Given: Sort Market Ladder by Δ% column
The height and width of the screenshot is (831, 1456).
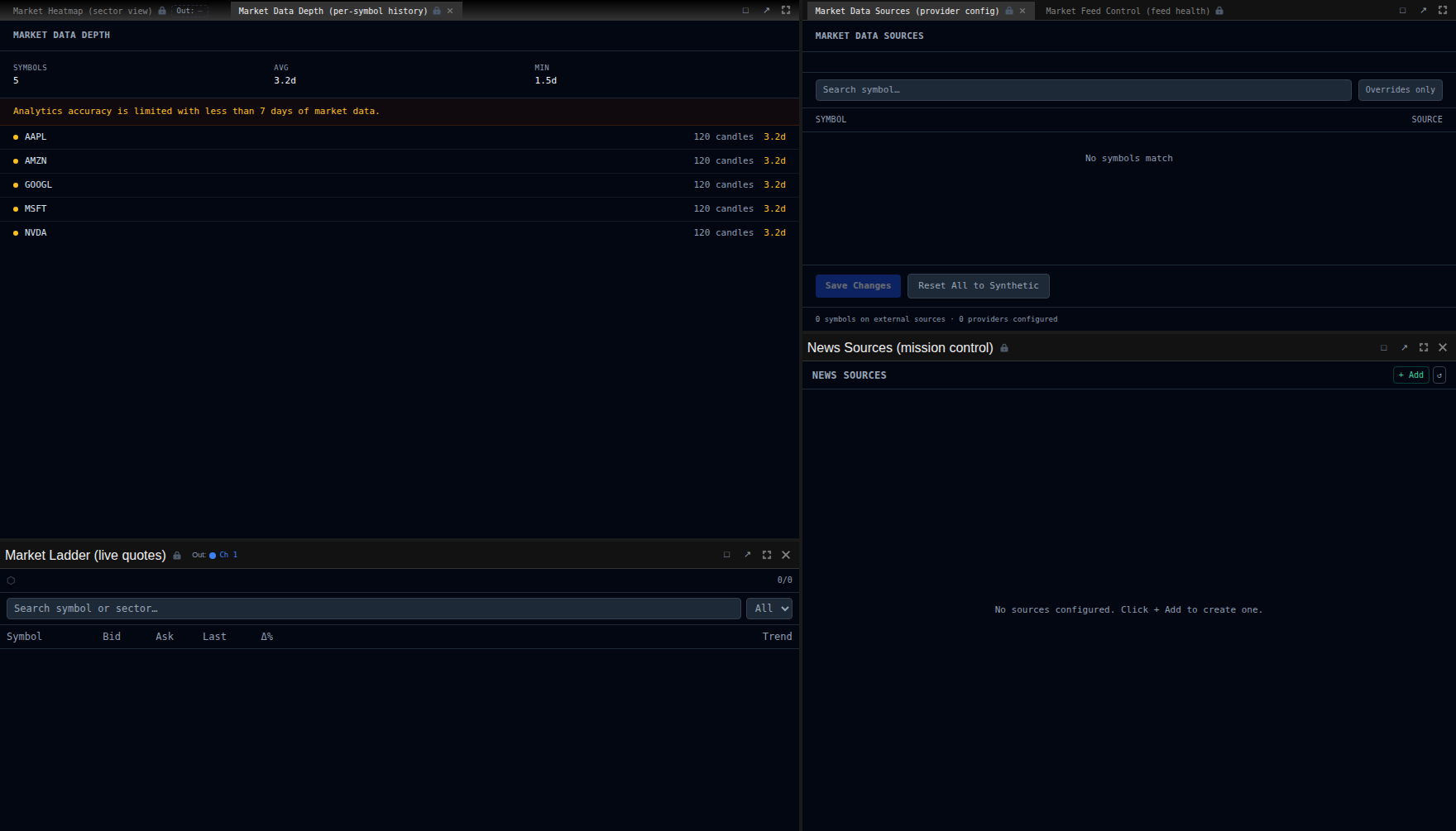Looking at the screenshot, I should click(x=267, y=637).
